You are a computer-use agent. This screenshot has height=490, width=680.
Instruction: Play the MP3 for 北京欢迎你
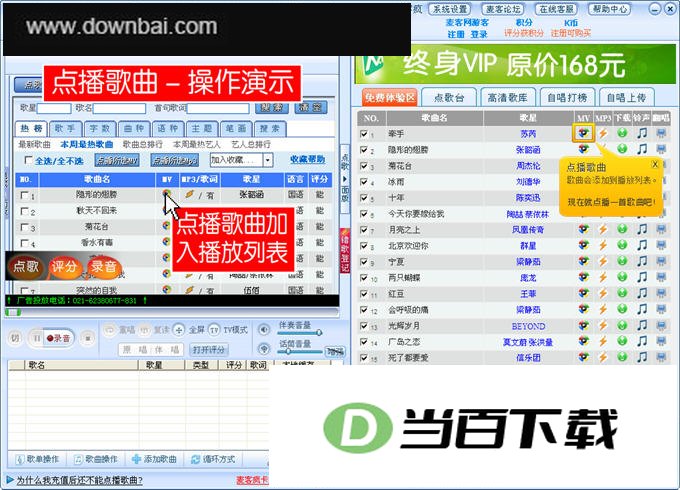(603, 245)
